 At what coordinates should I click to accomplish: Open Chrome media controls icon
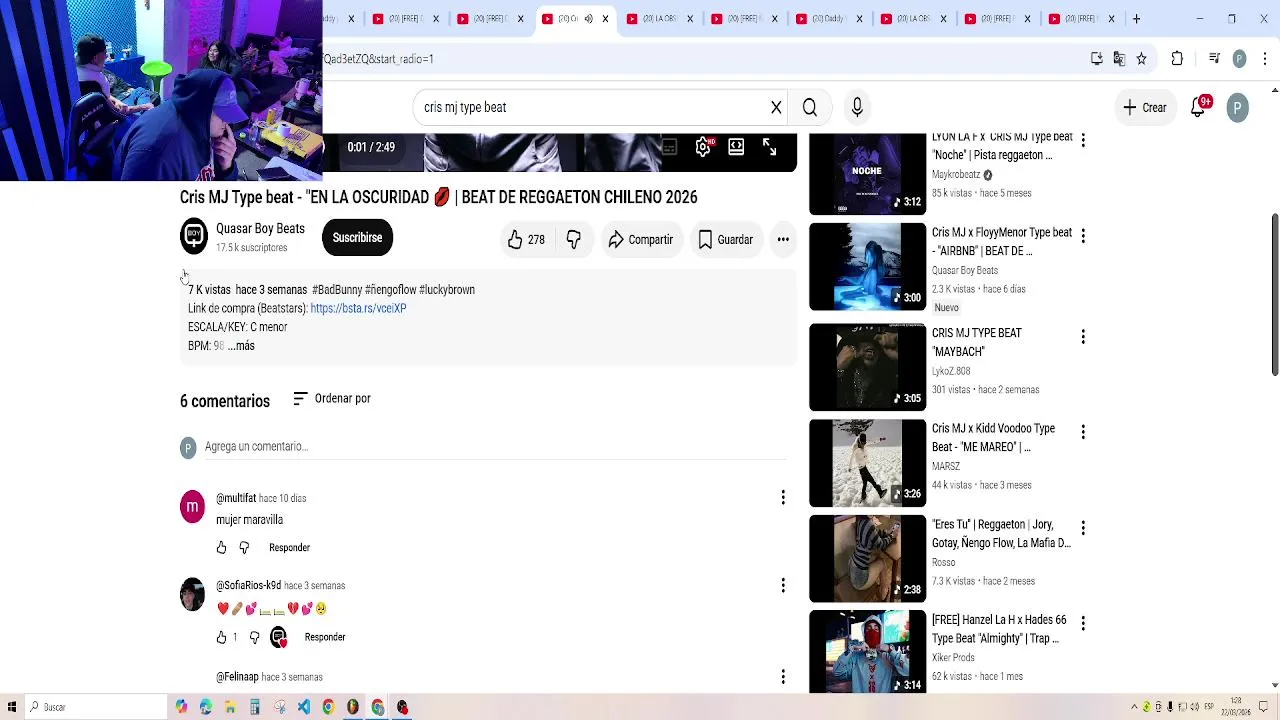[1214, 59]
